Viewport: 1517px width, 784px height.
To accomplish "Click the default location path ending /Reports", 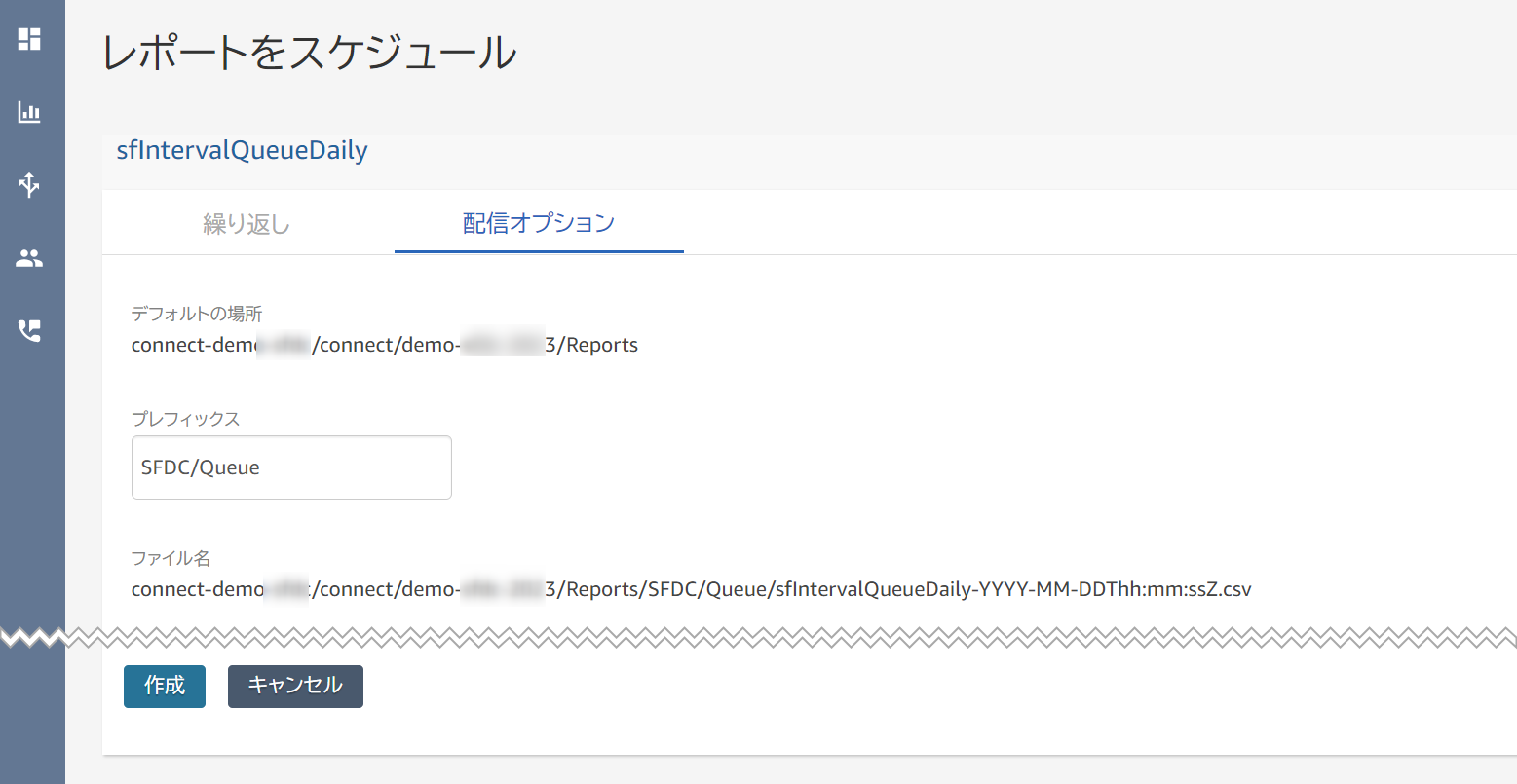I will coord(385,345).
